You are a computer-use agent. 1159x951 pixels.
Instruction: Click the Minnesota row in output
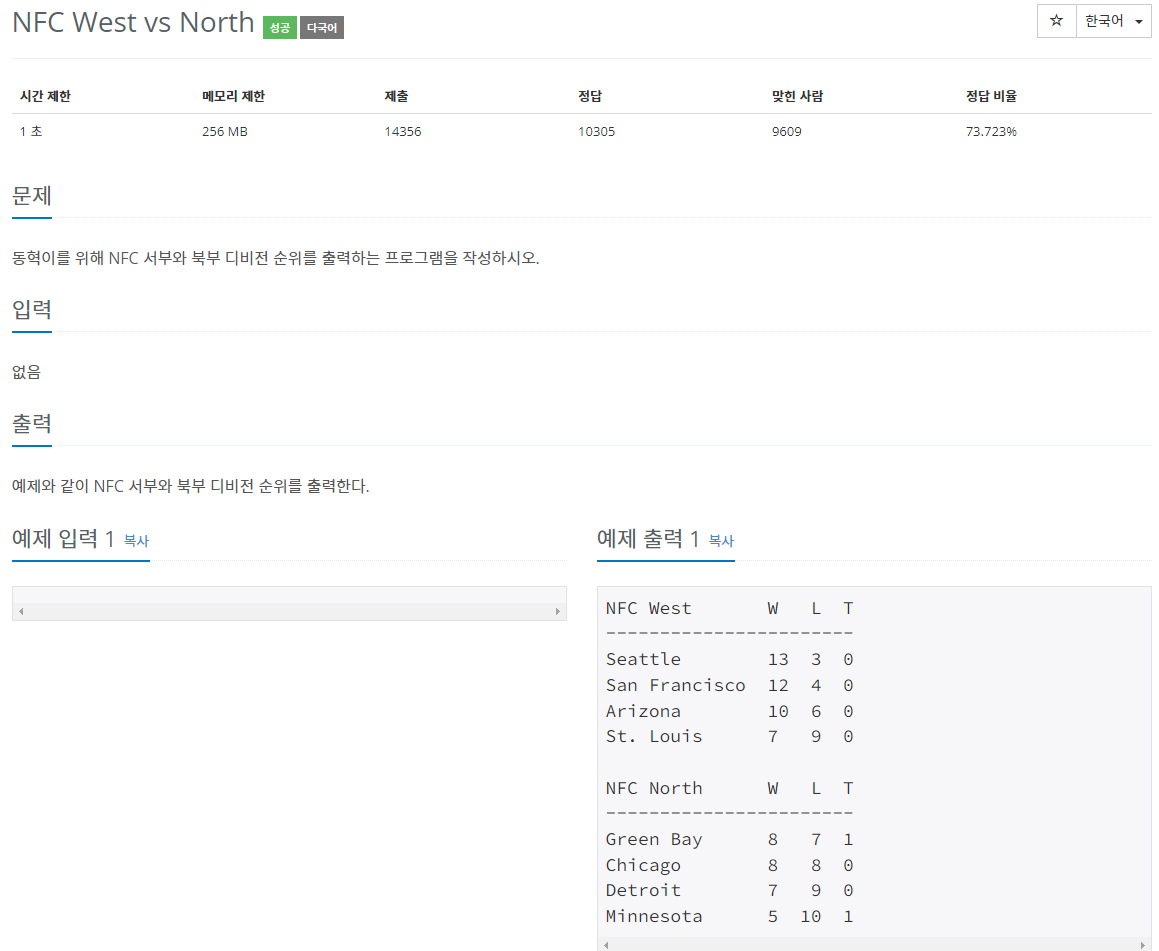[x=730, y=916]
